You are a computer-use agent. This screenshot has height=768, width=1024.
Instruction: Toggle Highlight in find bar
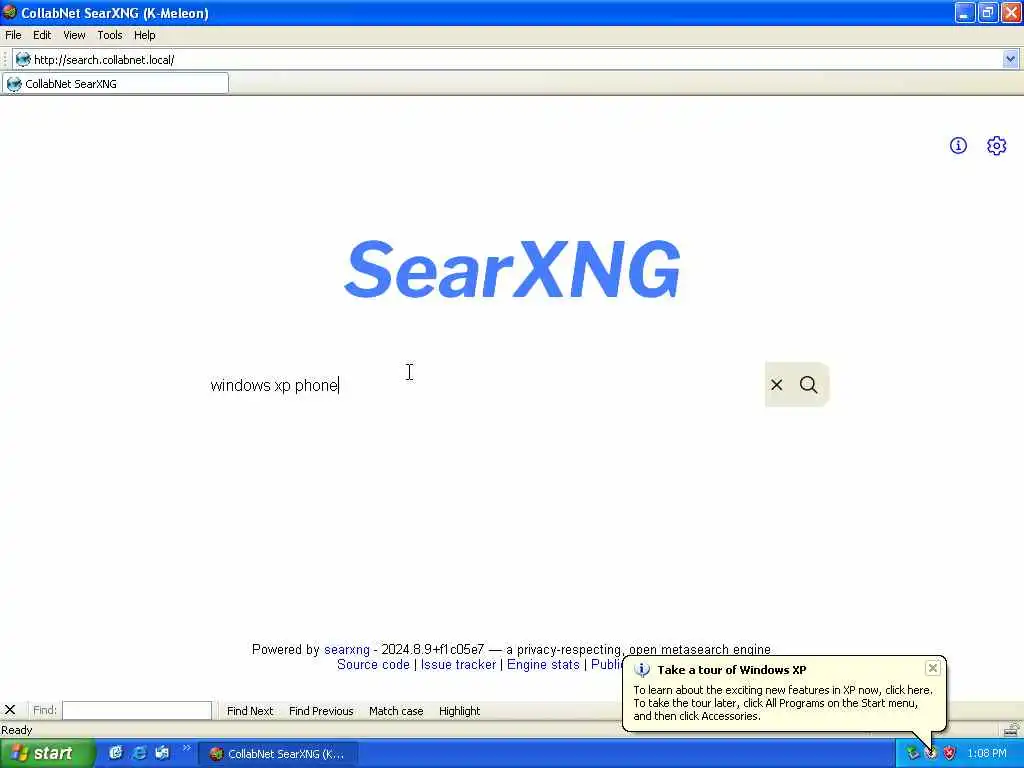[x=459, y=711]
